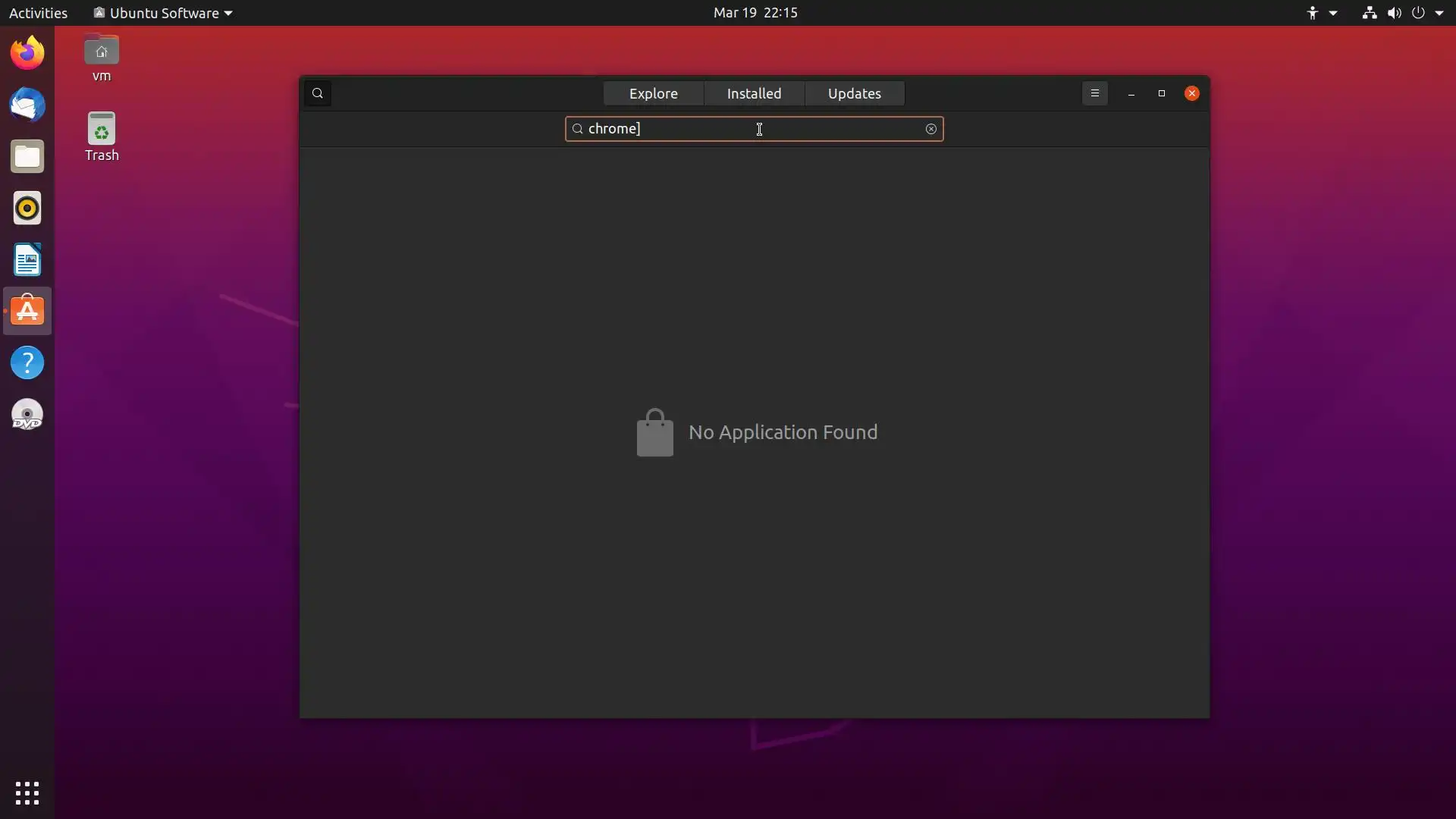Expand the system power menu
This screenshot has width=1456, height=819.
(1427, 13)
